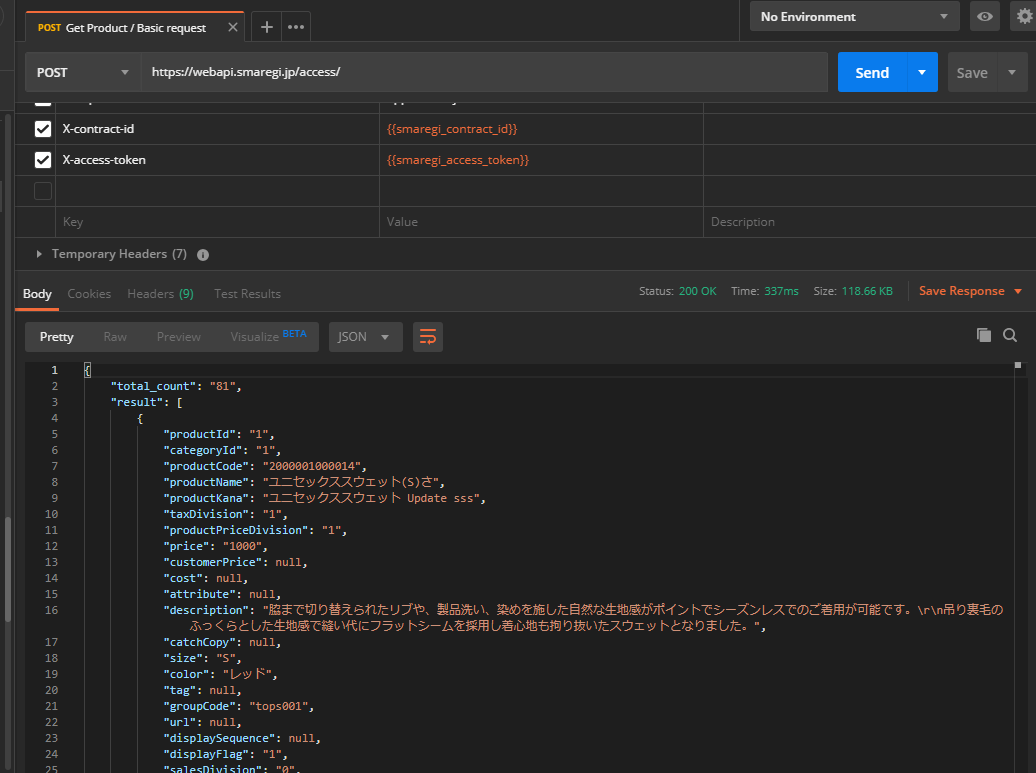1036x773 pixels.
Task: Click the request URL input field
Action: click(484, 72)
